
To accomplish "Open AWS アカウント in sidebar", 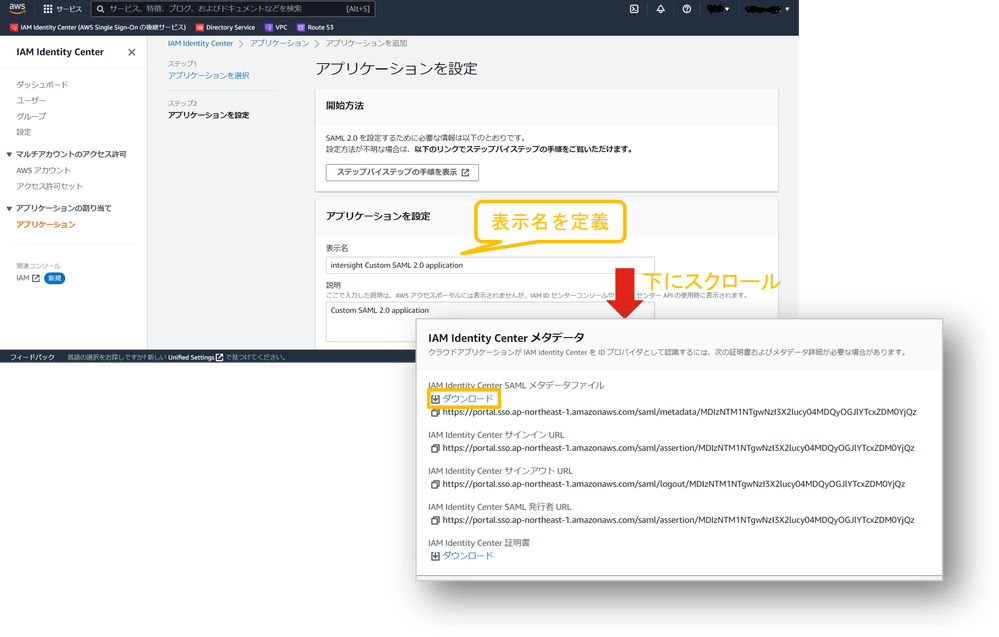I will 43,170.
